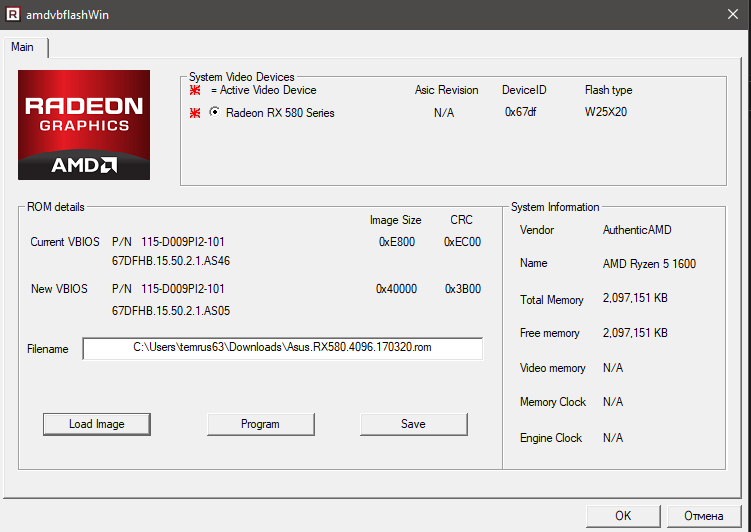Click the Engine Clock label
This screenshot has width=751, height=532.
pyautogui.click(x=551, y=438)
